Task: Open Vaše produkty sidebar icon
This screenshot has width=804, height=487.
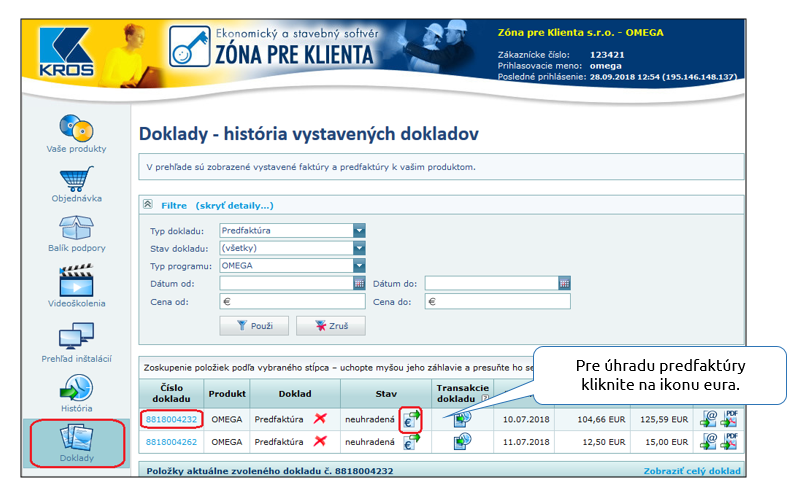Action: pyautogui.click(x=76, y=128)
